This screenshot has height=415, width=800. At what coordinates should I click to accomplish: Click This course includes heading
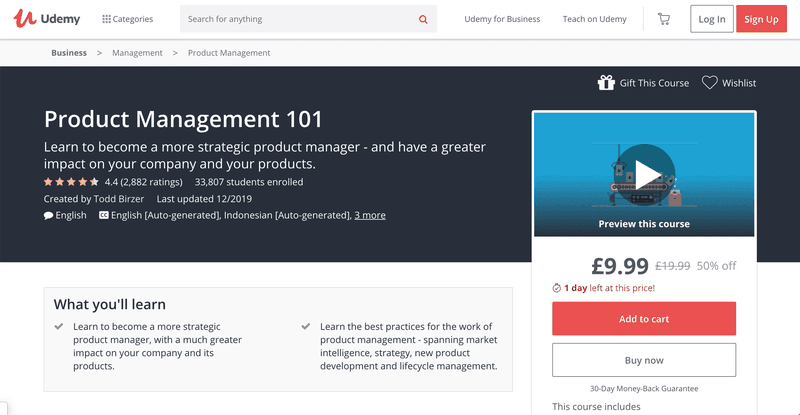(x=596, y=407)
